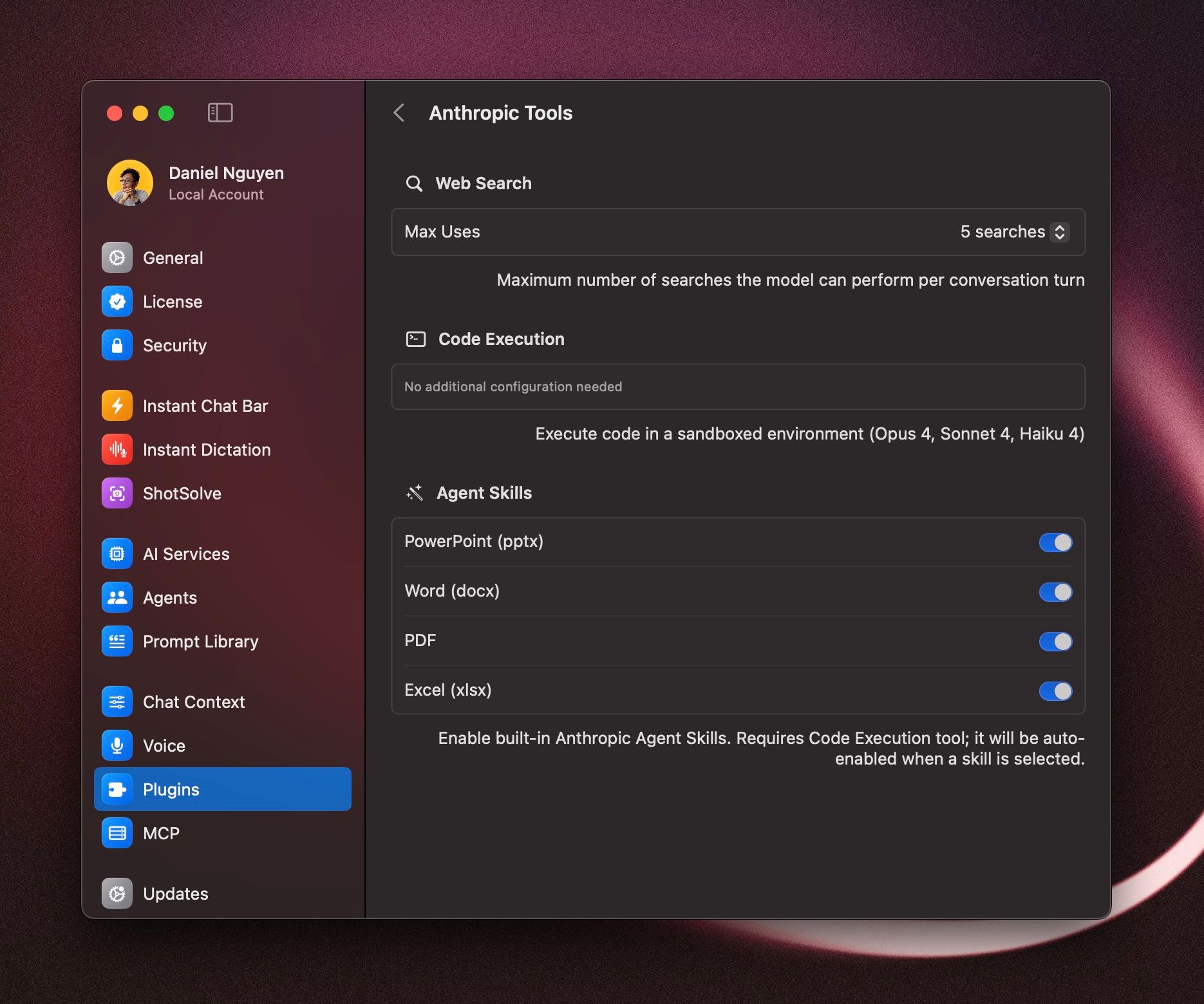1204x1004 pixels.
Task: Toggle the sidebar visibility icon
Action: point(220,113)
